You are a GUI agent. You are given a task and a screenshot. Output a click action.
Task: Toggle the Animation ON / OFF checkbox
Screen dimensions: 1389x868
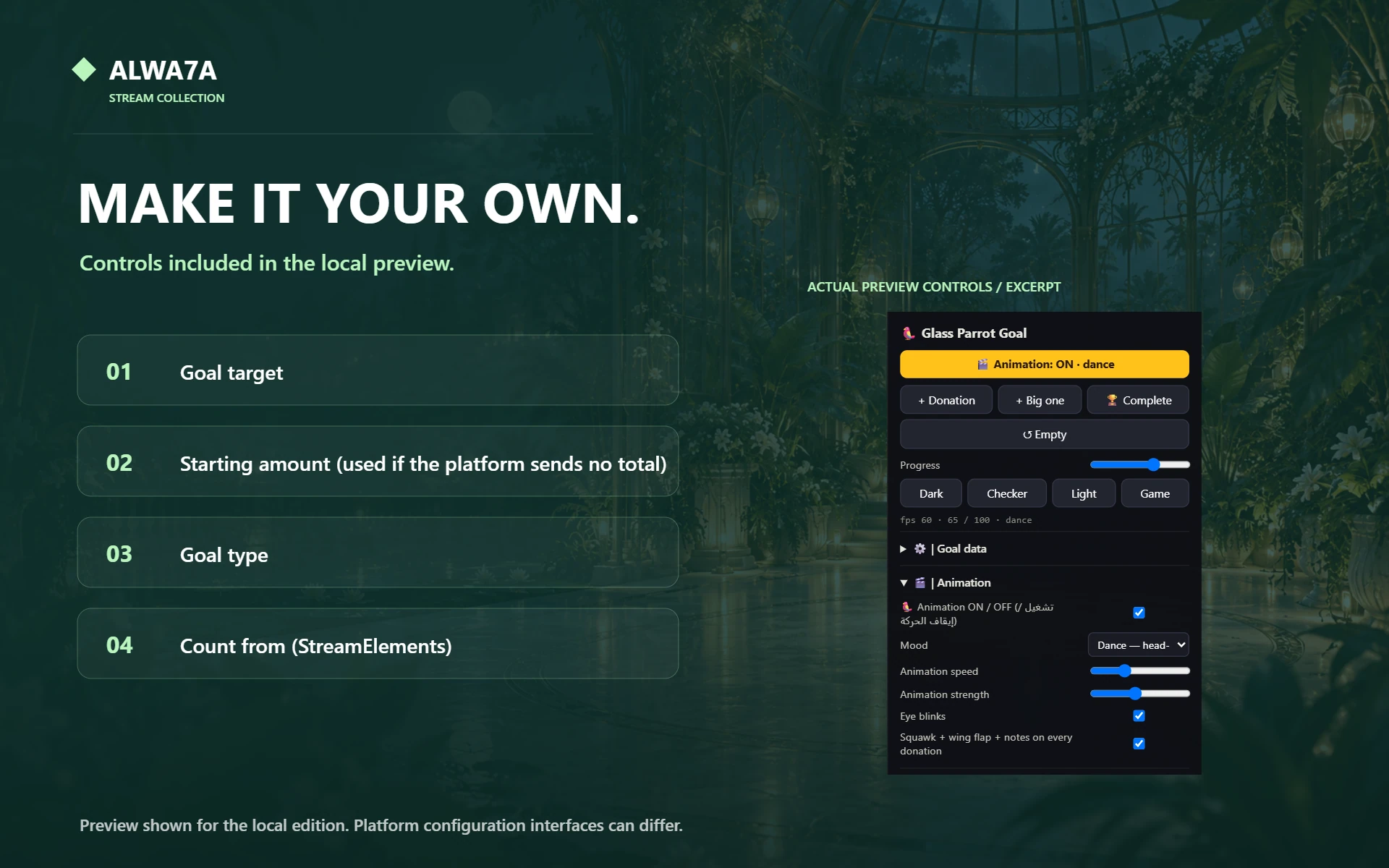1139,613
